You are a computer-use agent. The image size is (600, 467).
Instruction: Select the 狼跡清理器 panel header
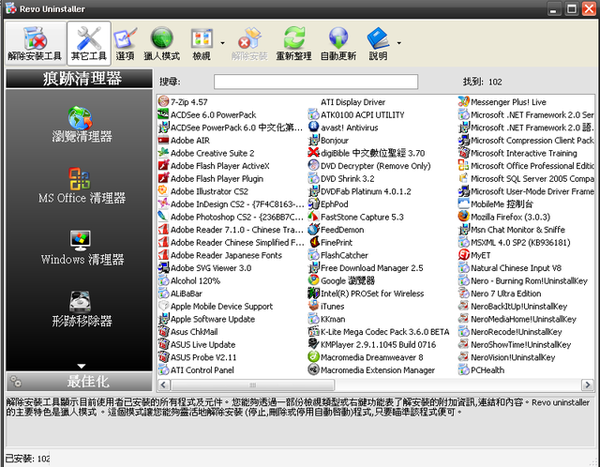click(x=79, y=78)
